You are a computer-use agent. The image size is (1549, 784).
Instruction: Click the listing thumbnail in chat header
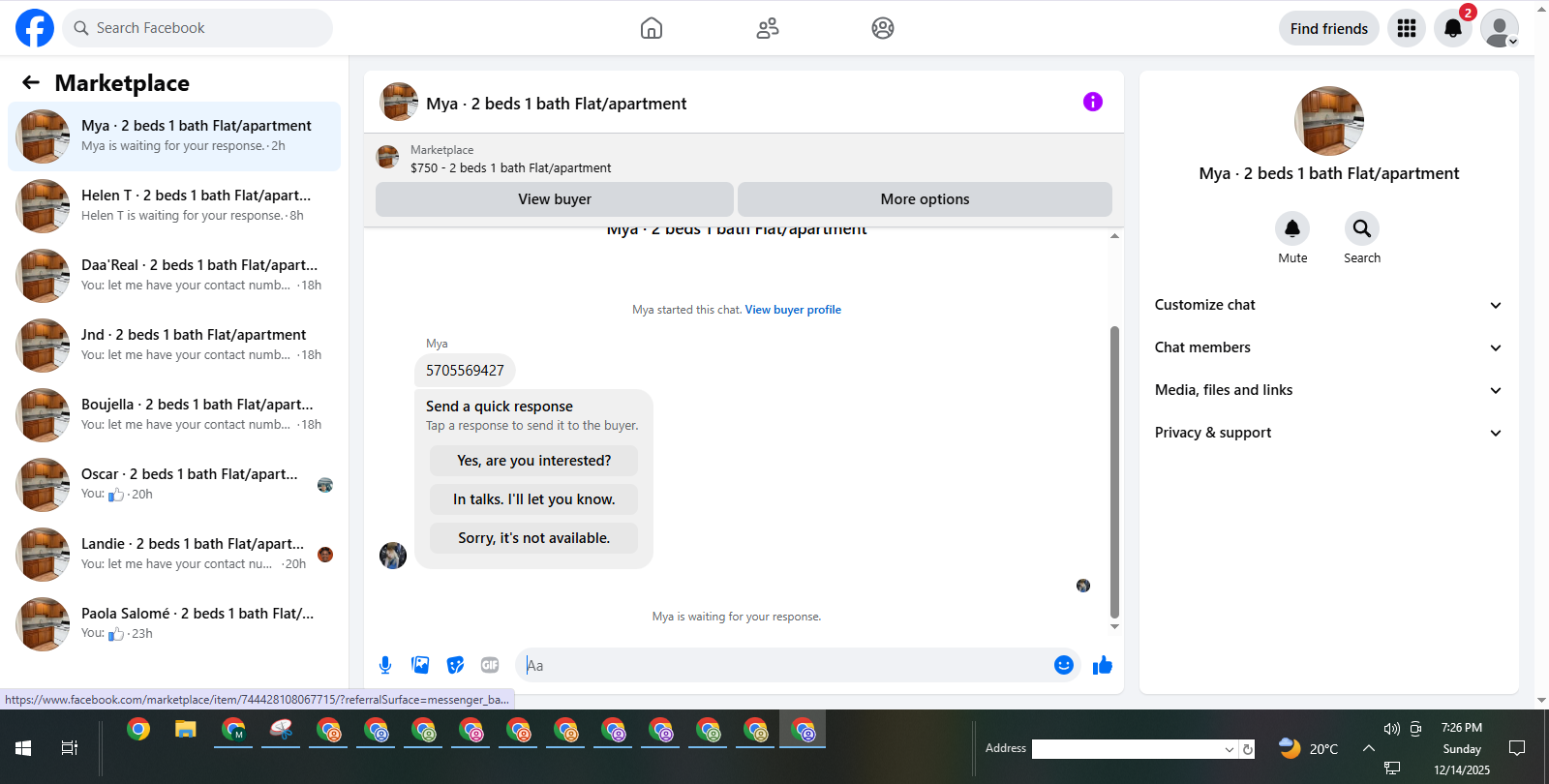pos(399,102)
